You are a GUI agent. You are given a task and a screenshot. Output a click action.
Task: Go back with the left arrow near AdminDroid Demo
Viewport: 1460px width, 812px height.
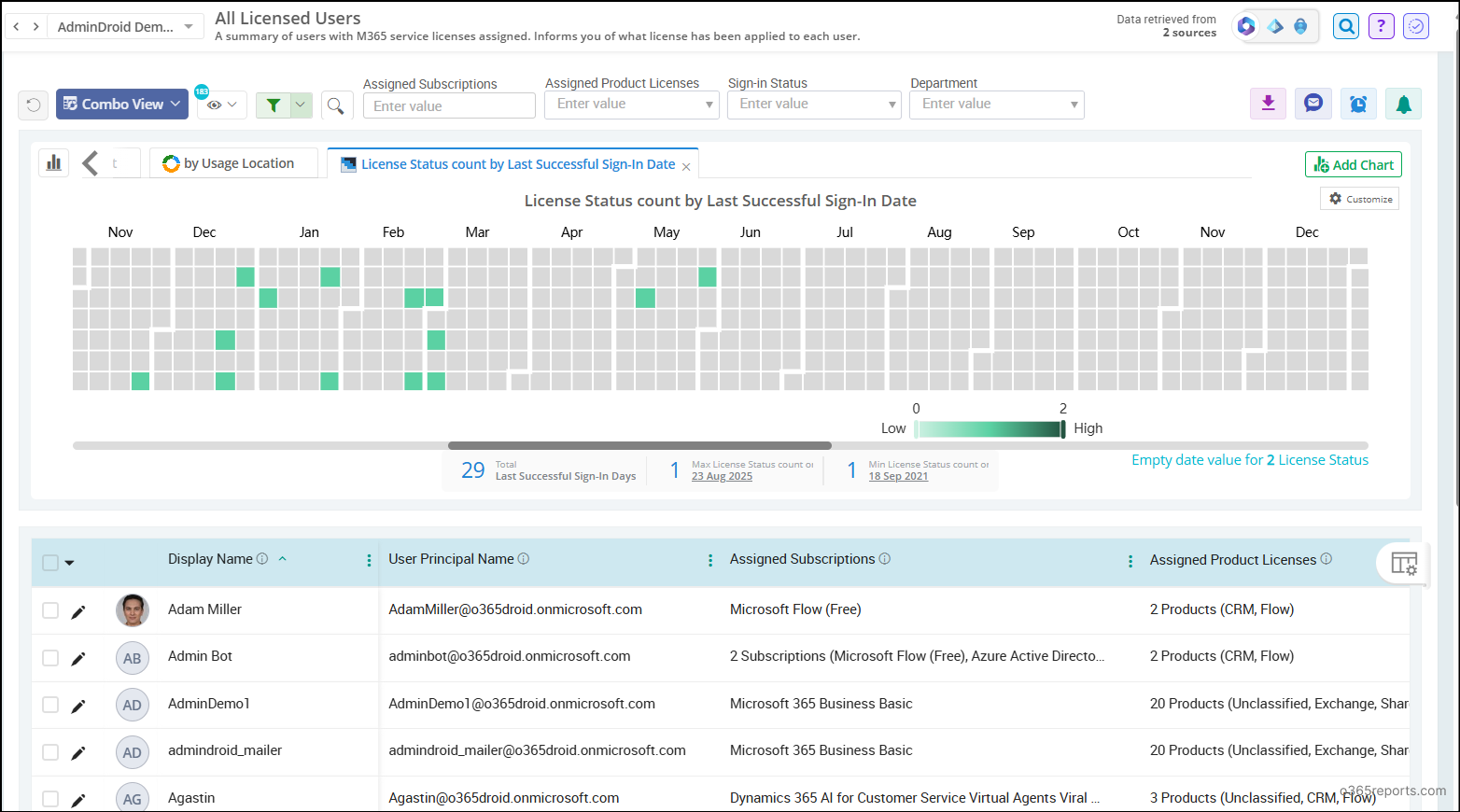(16, 26)
